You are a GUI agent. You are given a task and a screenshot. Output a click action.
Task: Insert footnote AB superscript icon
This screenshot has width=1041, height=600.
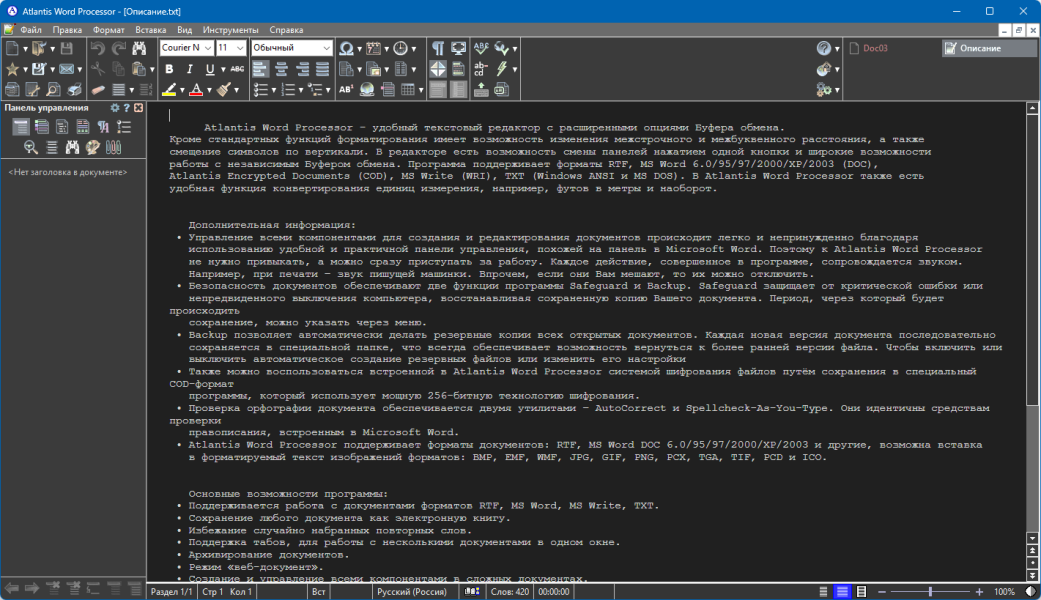coord(346,90)
